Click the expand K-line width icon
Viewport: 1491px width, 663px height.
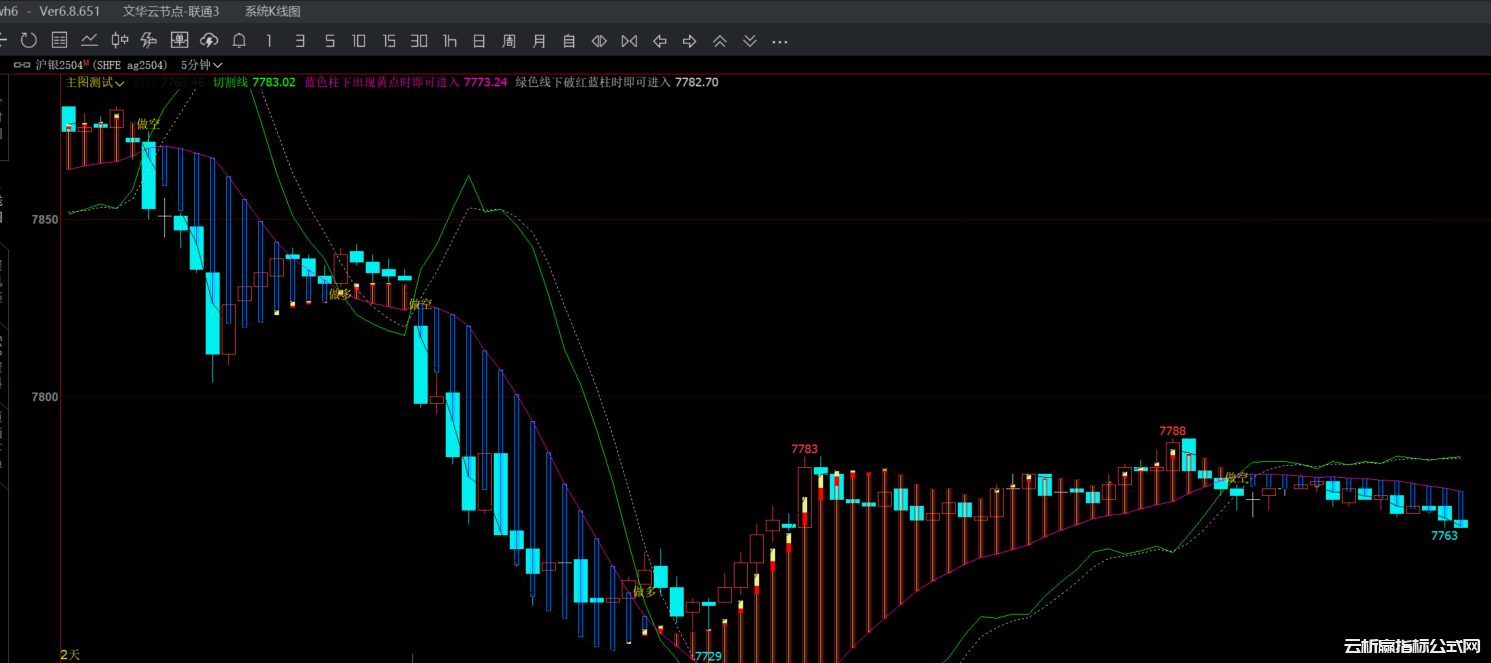tap(599, 41)
